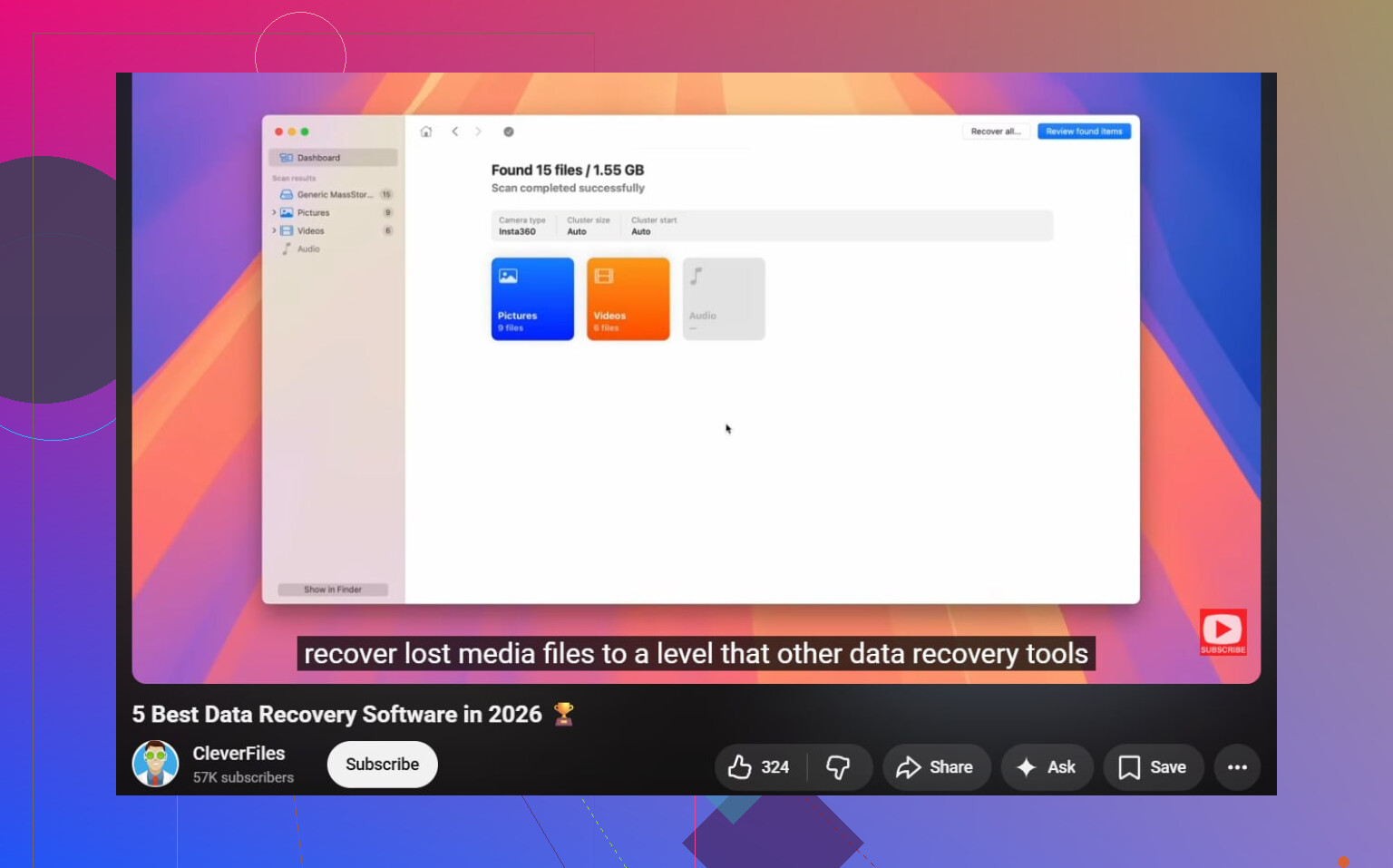This screenshot has width=1393, height=868.
Task: Click the Share button
Action: click(x=936, y=767)
